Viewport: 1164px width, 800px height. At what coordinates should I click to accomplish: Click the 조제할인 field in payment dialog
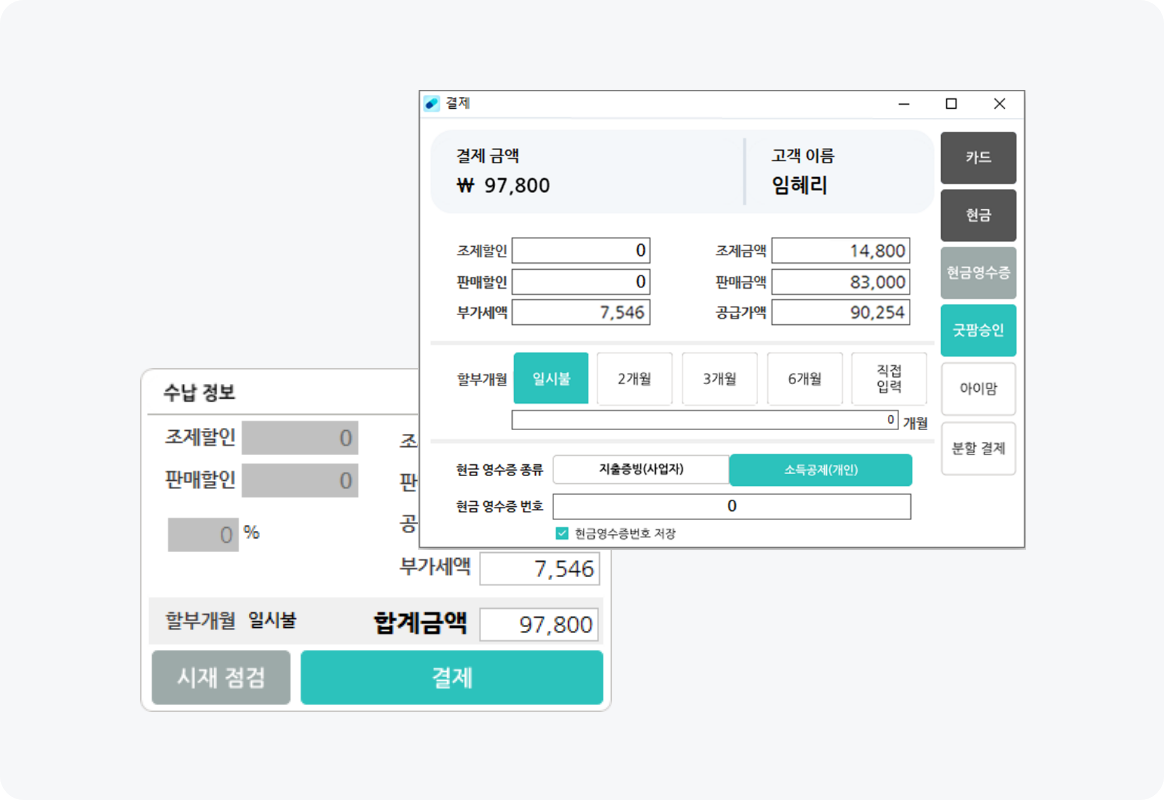click(581, 251)
